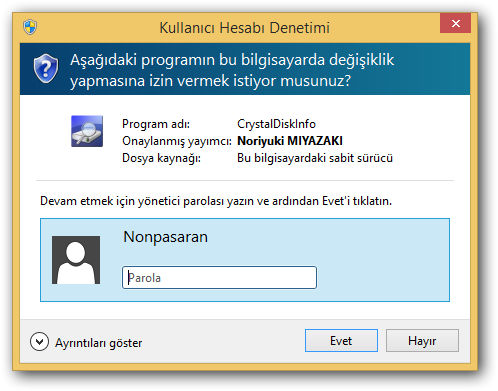The width and height of the screenshot is (498, 391).
Task: Confirm with the Evet button
Action: (x=341, y=341)
